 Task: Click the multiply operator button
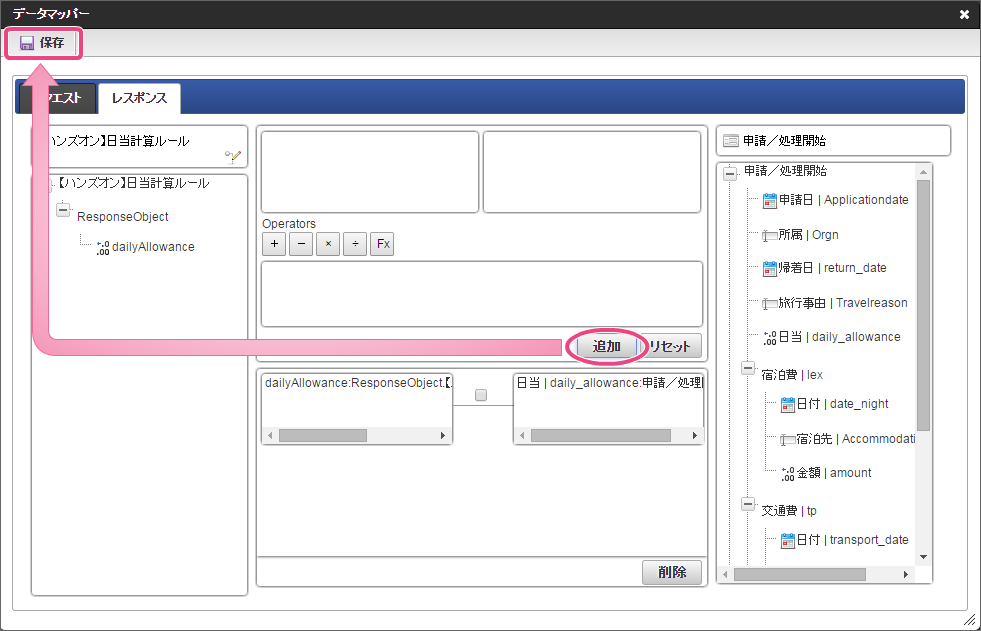[328, 244]
